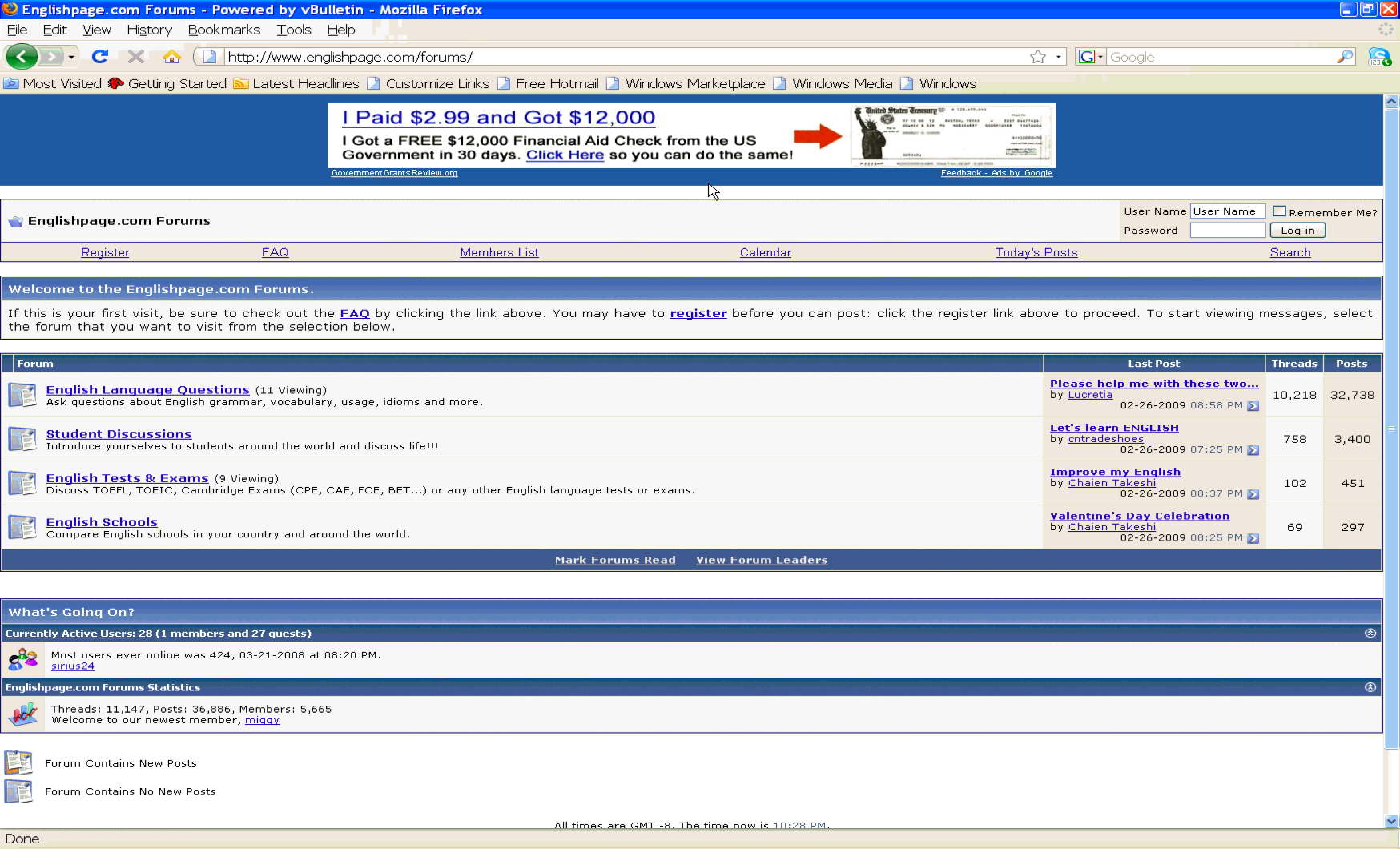Click the site identity page icon in the address bar
The width and height of the screenshot is (1400, 849).
(x=209, y=57)
